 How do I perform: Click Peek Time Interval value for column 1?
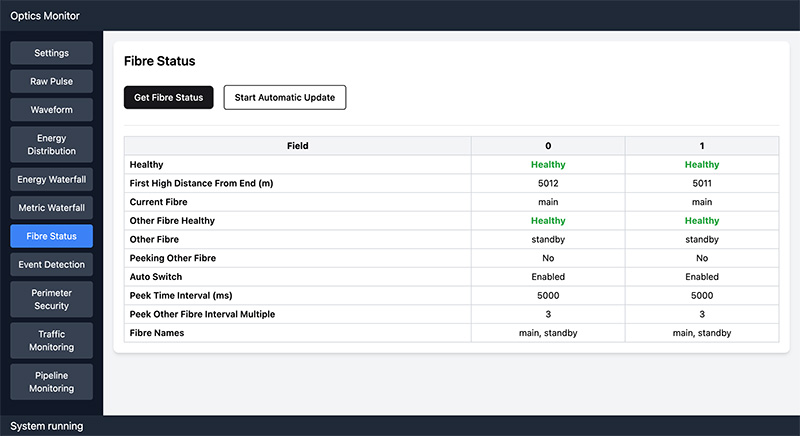click(701, 296)
